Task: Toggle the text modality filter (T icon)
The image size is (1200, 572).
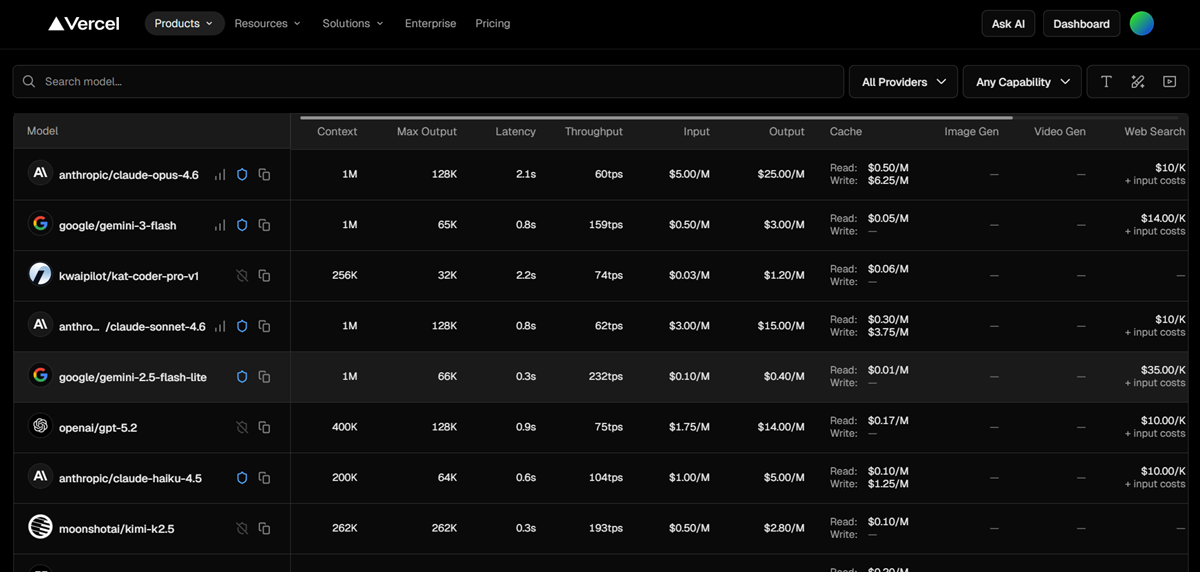Action: pyautogui.click(x=1106, y=82)
